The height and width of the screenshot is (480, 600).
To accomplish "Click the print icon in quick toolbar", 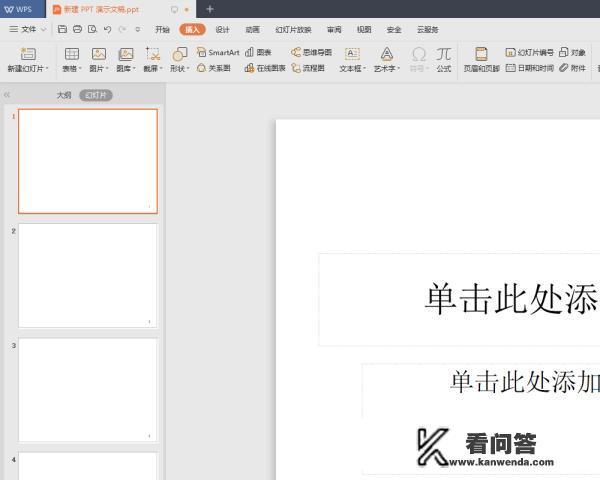I will (x=77, y=29).
